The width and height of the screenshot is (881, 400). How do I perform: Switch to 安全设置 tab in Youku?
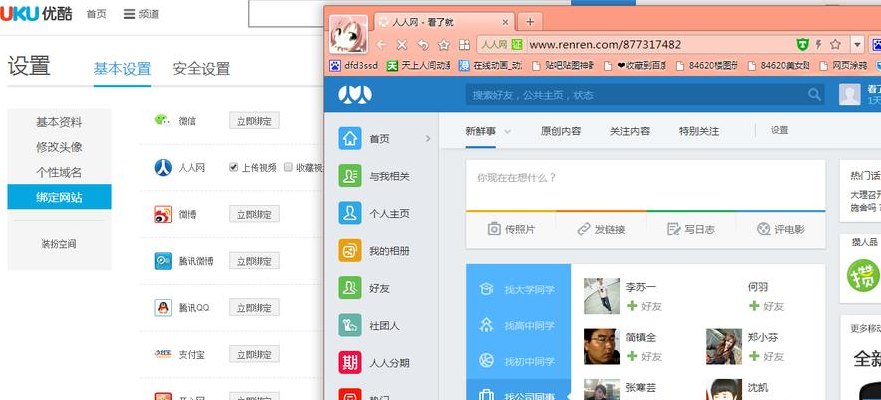tap(201, 69)
